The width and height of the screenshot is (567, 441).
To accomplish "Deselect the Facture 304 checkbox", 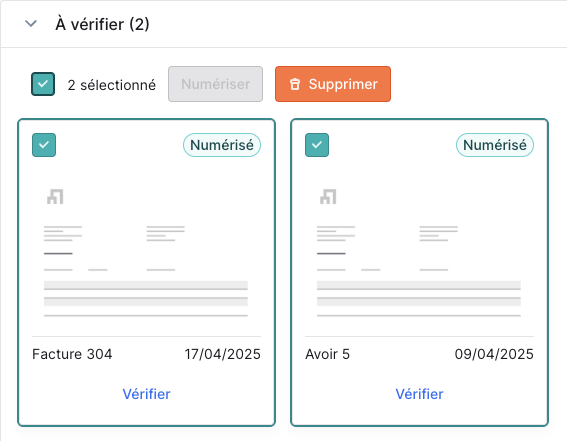I will (44, 145).
